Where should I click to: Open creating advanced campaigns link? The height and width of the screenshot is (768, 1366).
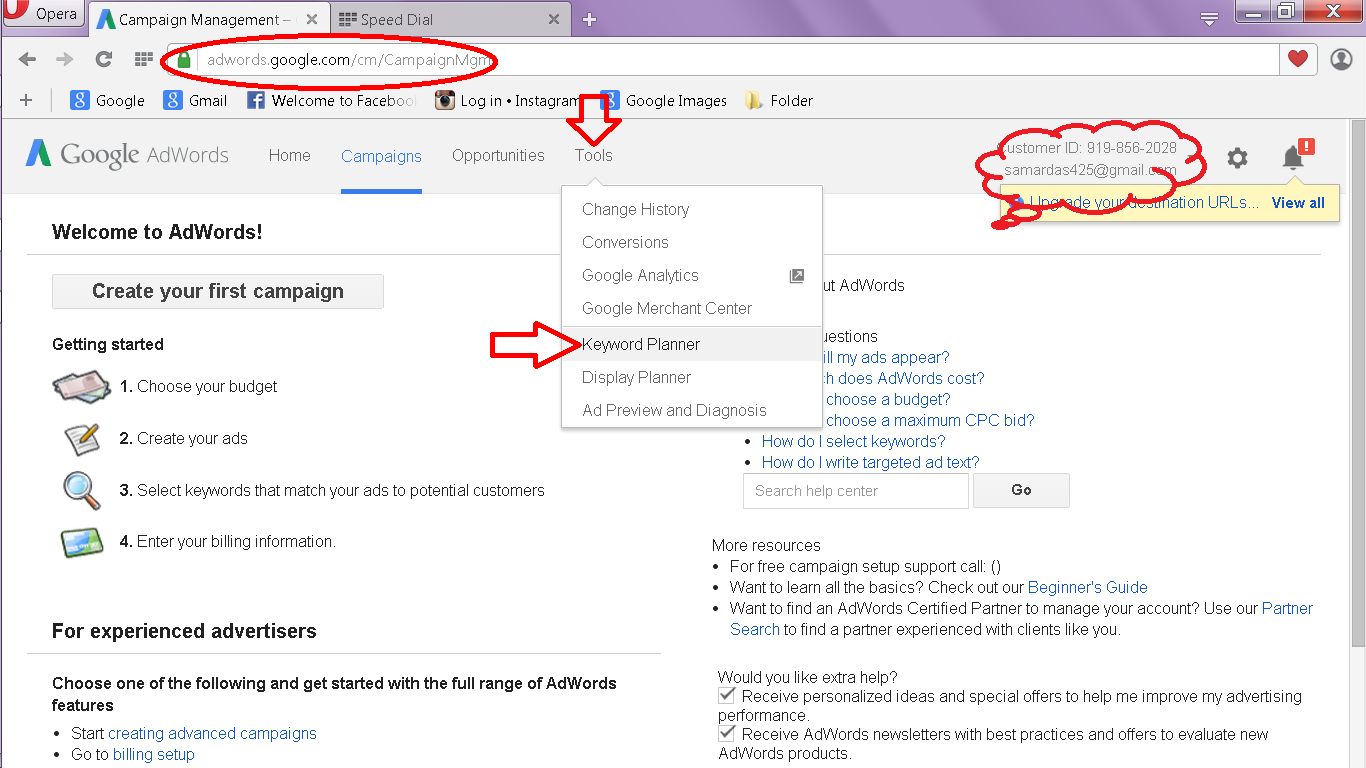(212, 733)
